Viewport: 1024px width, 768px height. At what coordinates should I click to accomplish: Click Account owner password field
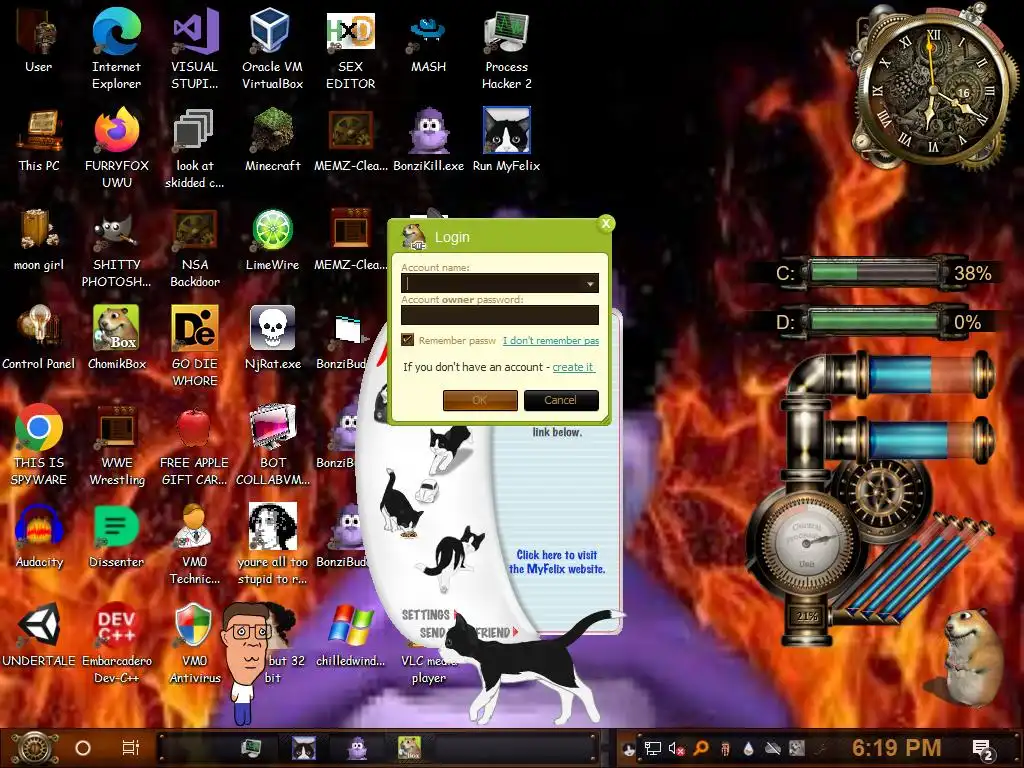pos(500,315)
